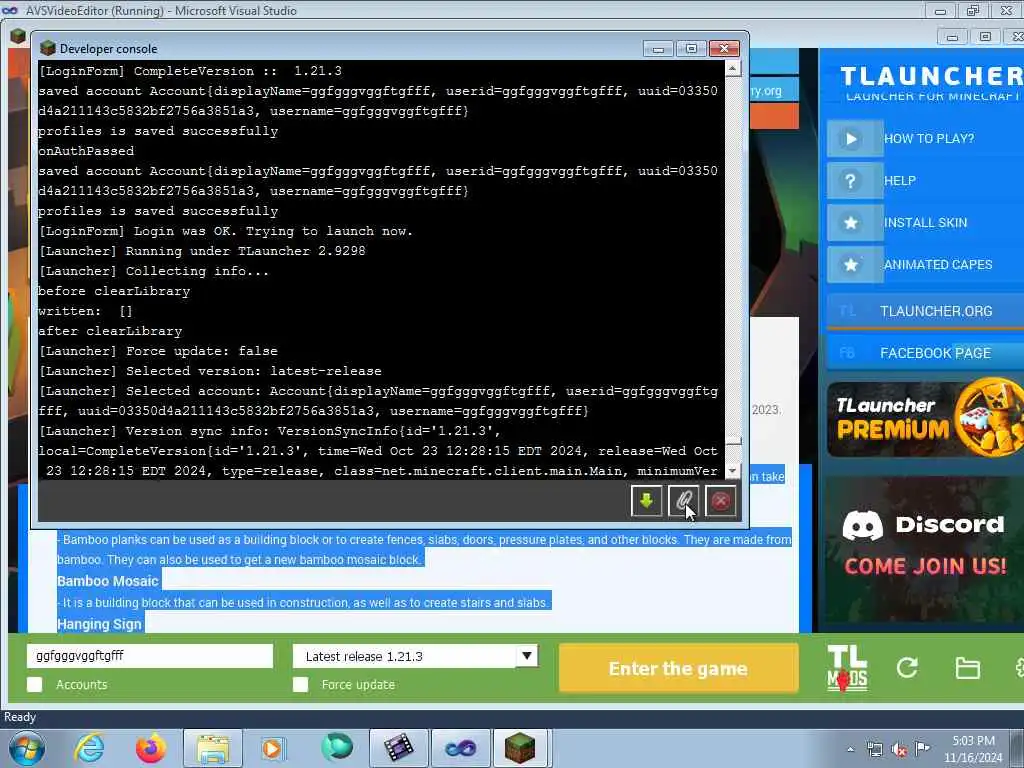Viewport: 1024px width, 768px height.
Task: Click the network tray icon
Action: 875,749
